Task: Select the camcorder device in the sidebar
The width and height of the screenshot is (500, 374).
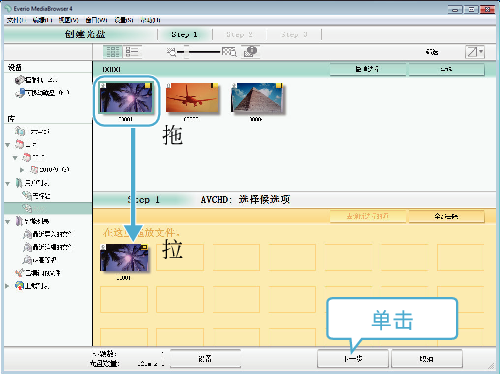Action: click(x=36, y=80)
